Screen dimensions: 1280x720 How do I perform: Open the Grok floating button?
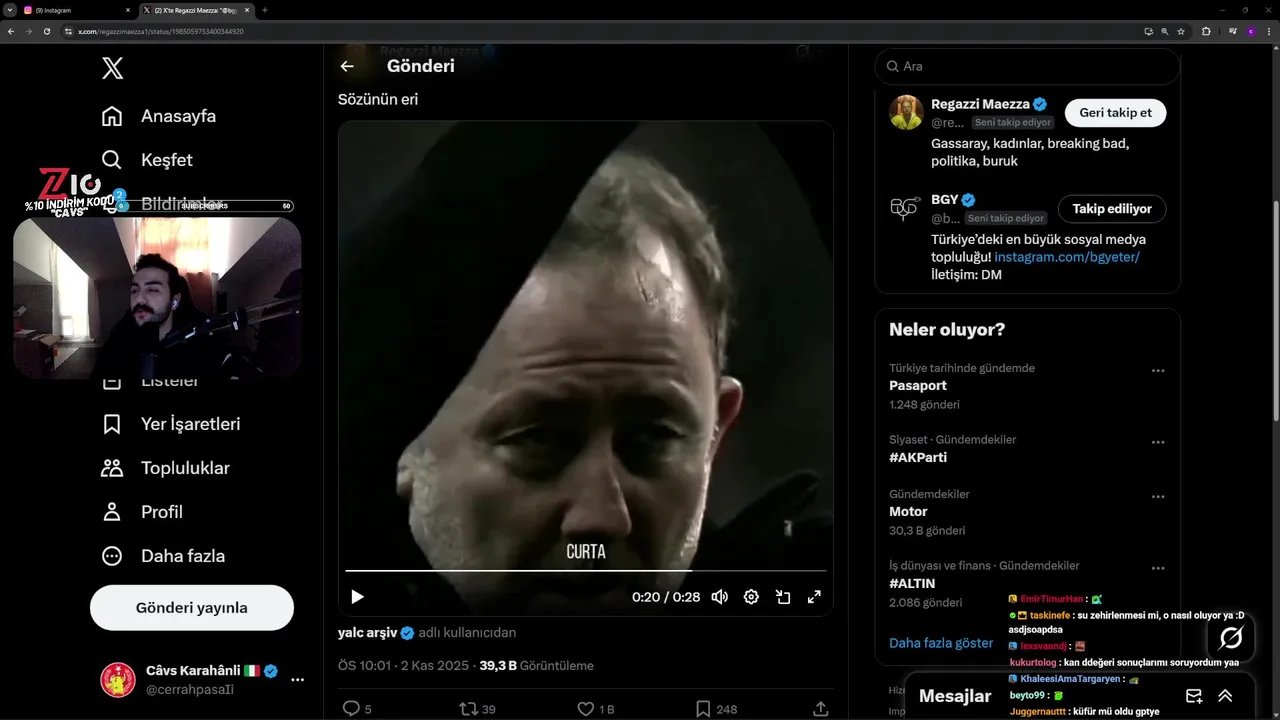[1231, 637]
